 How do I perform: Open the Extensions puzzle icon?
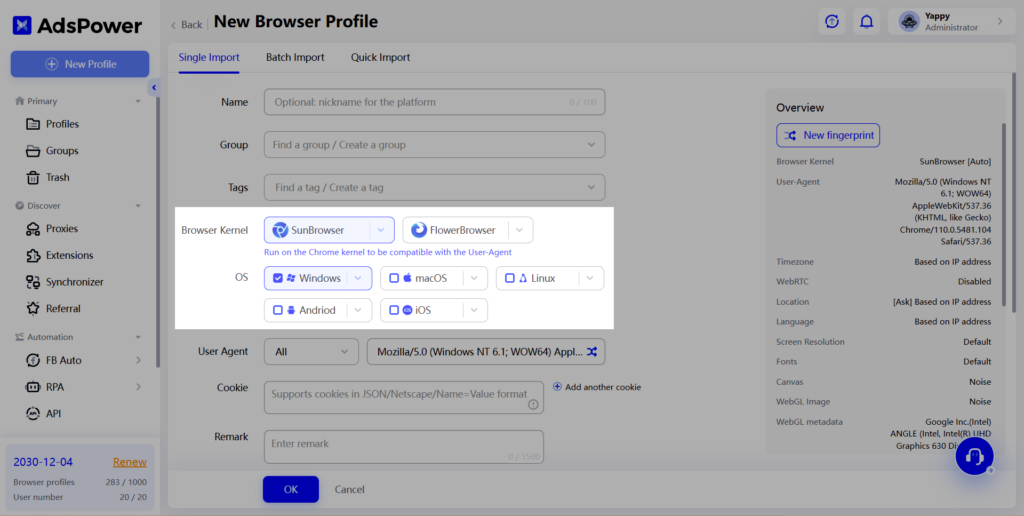coord(33,255)
